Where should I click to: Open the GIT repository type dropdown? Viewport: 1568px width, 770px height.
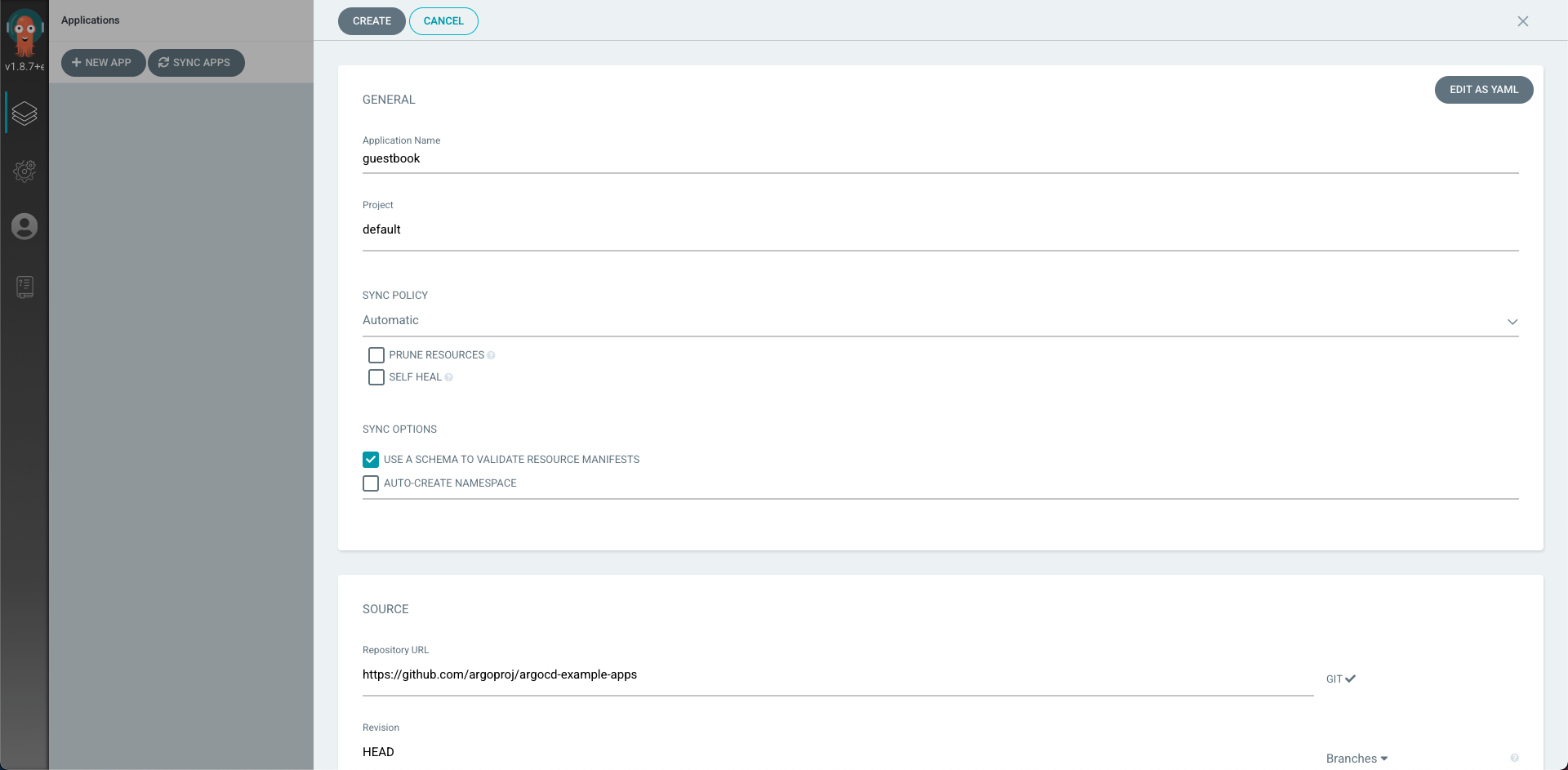tap(1340, 679)
